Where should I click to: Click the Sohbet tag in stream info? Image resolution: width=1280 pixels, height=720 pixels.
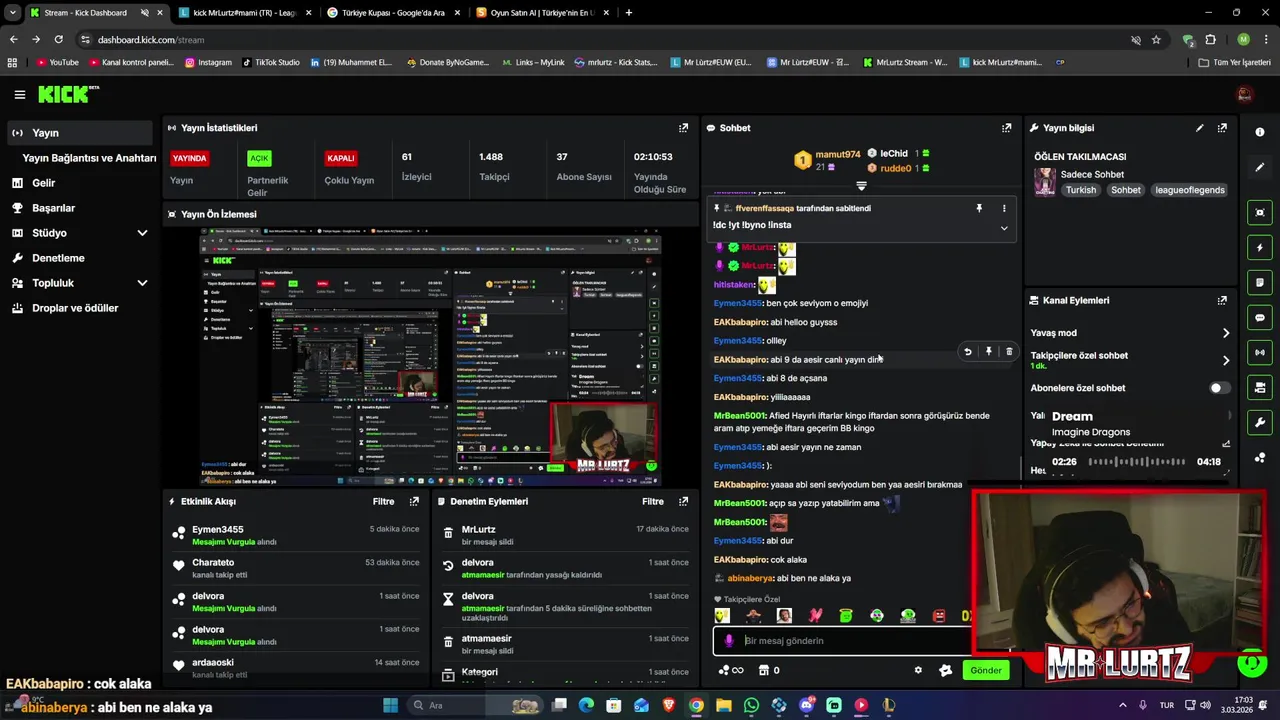click(x=1125, y=190)
